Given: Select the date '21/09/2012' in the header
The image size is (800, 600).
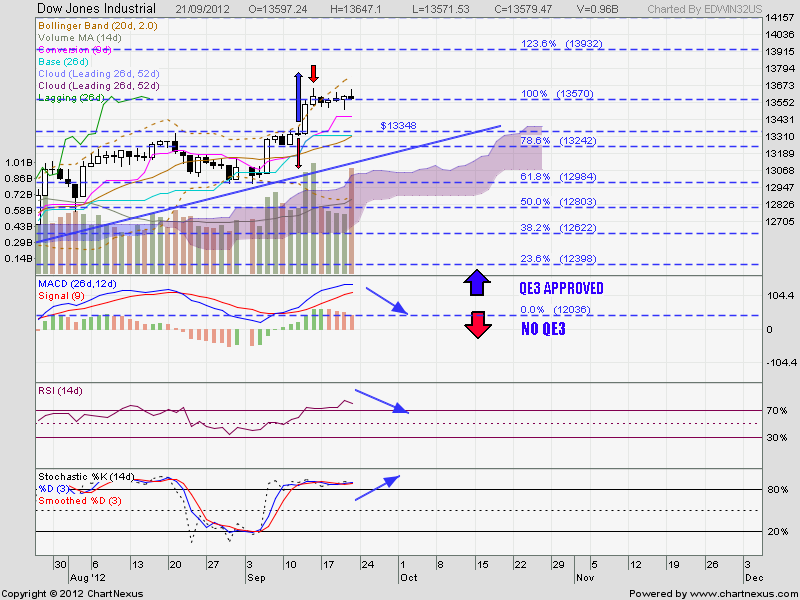Looking at the screenshot, I should pyautogui.click(x=203, y=9).
